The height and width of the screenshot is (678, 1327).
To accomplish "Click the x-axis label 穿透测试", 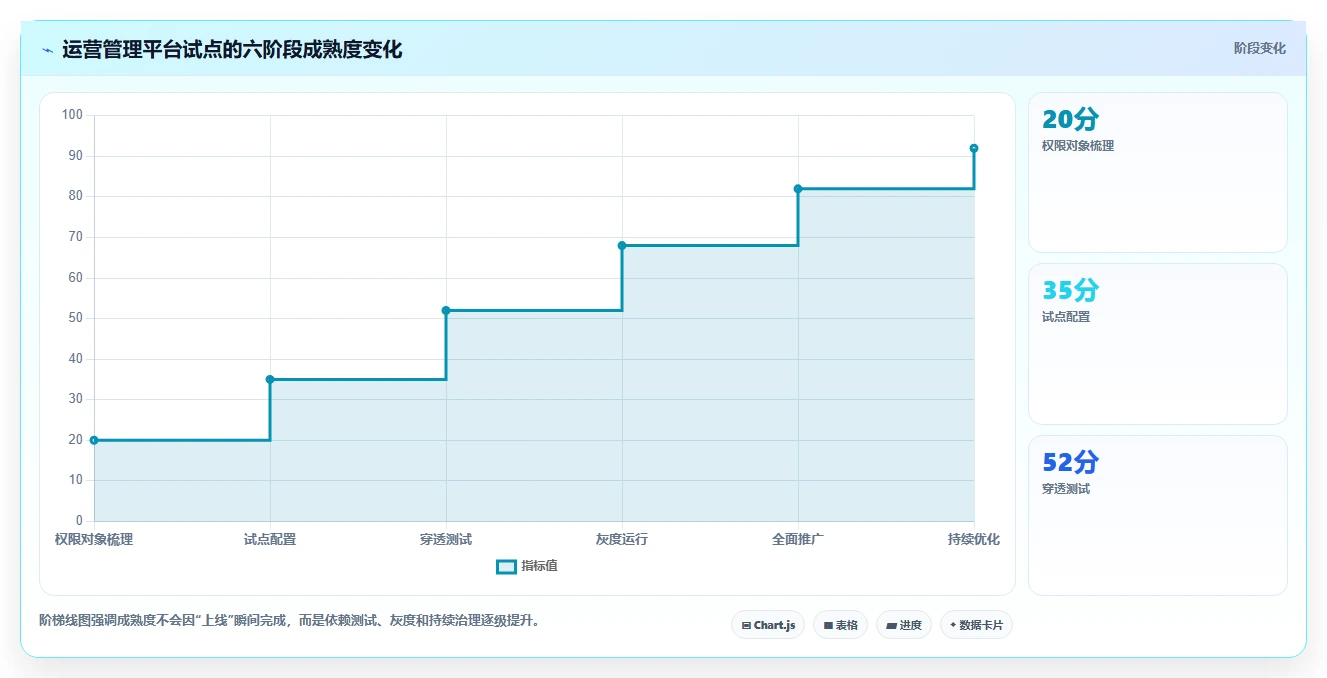I will pyautogui.click(x=446, y=539).
